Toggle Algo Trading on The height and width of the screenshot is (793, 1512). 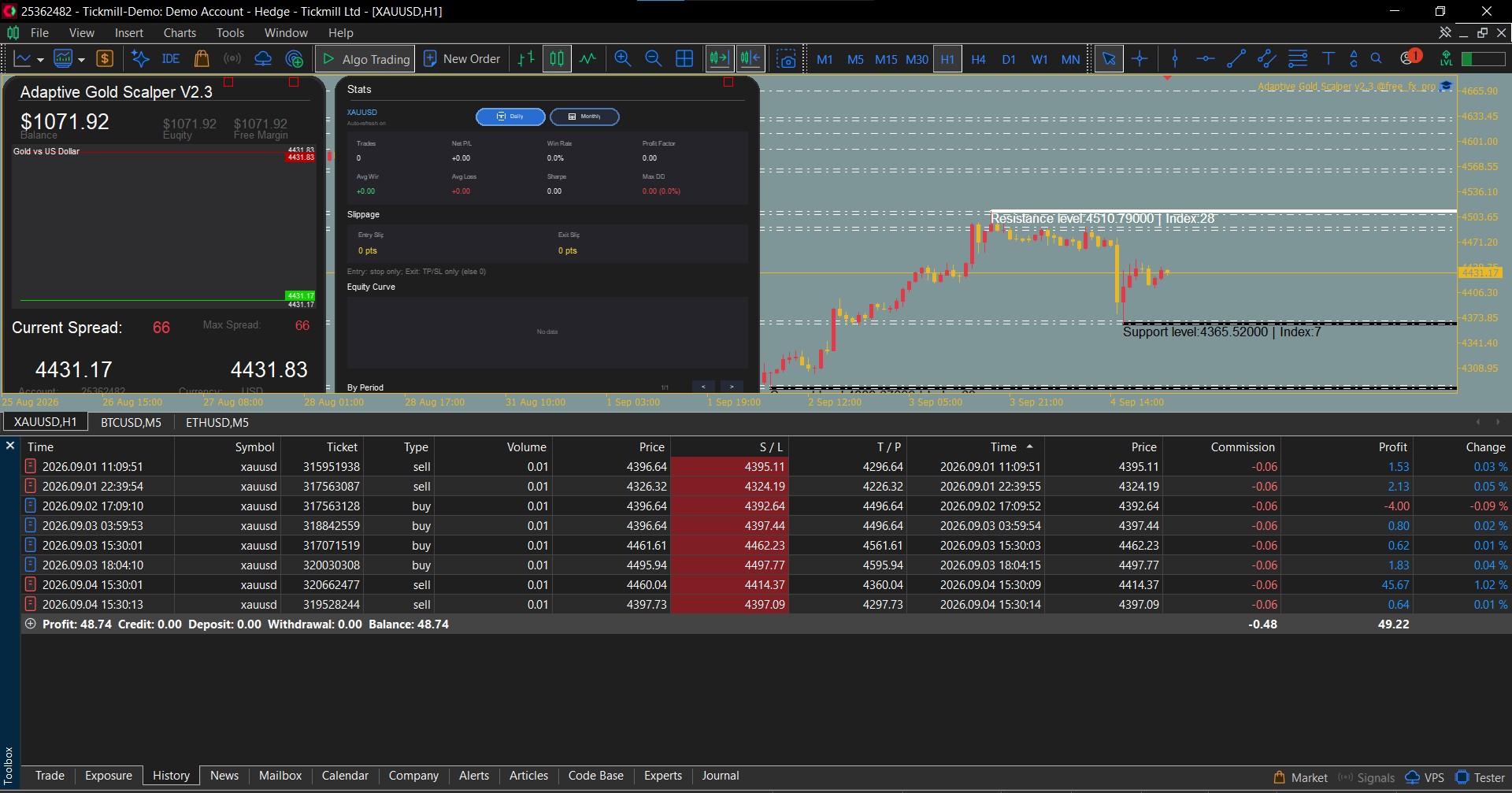tap(366, 59)
